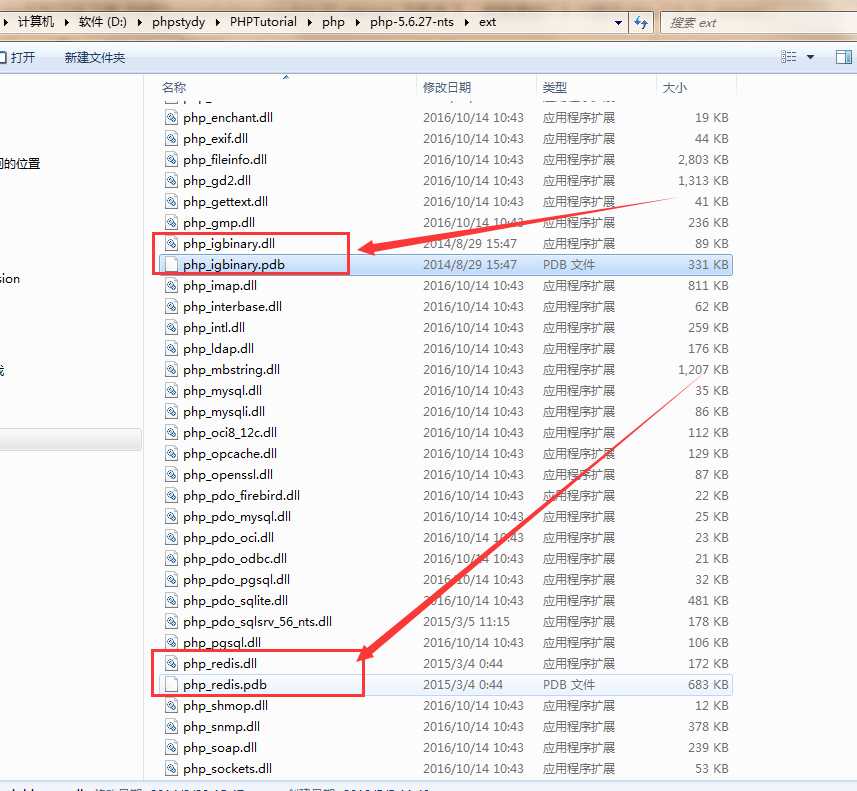Select the php_pdo_sqlsrv_56_nts.dll file name
Image resolution: width=857 pixels, height=791 pixels.
click(257, 622)
